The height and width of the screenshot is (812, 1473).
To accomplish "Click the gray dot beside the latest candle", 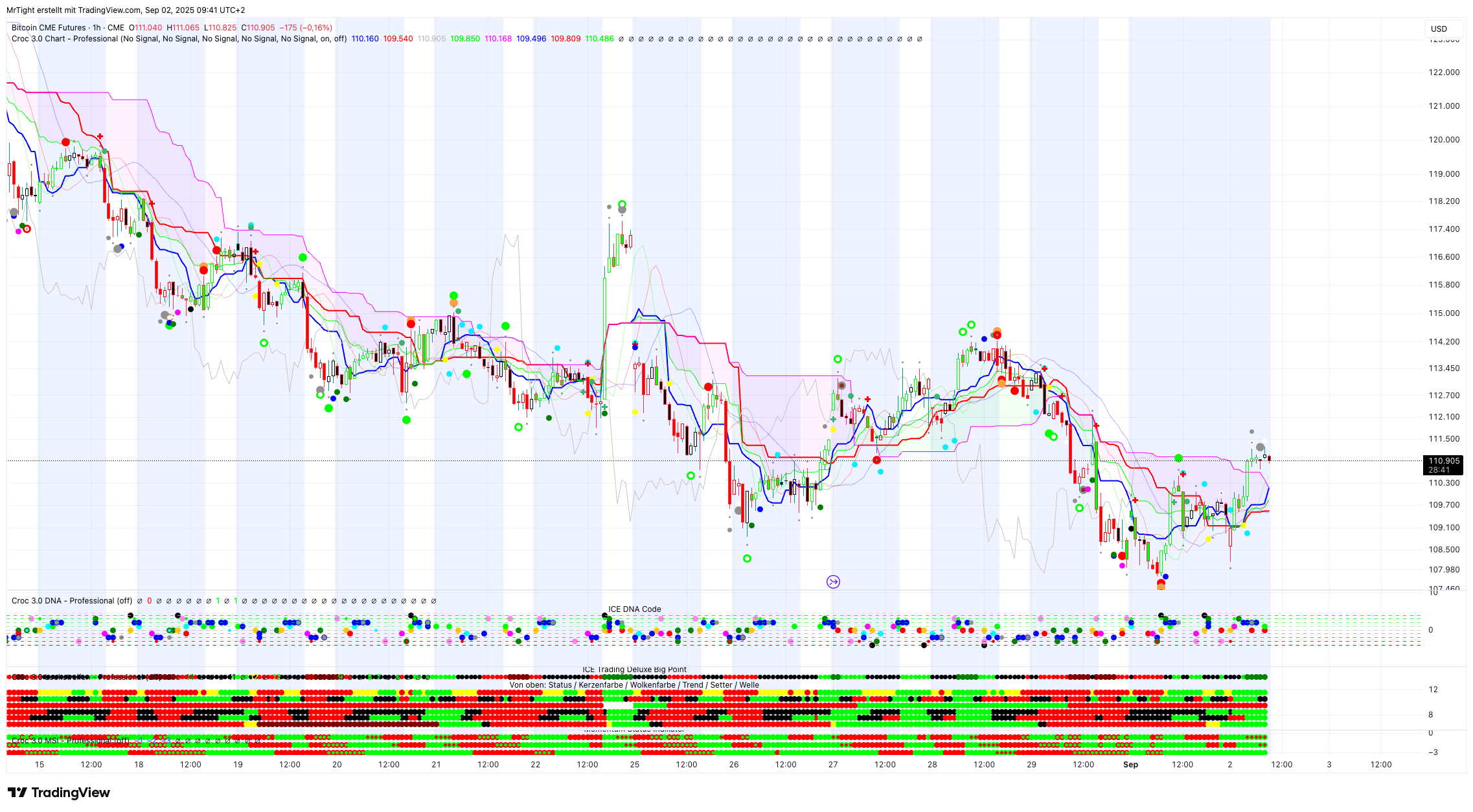I will [x=1260, y=447].
